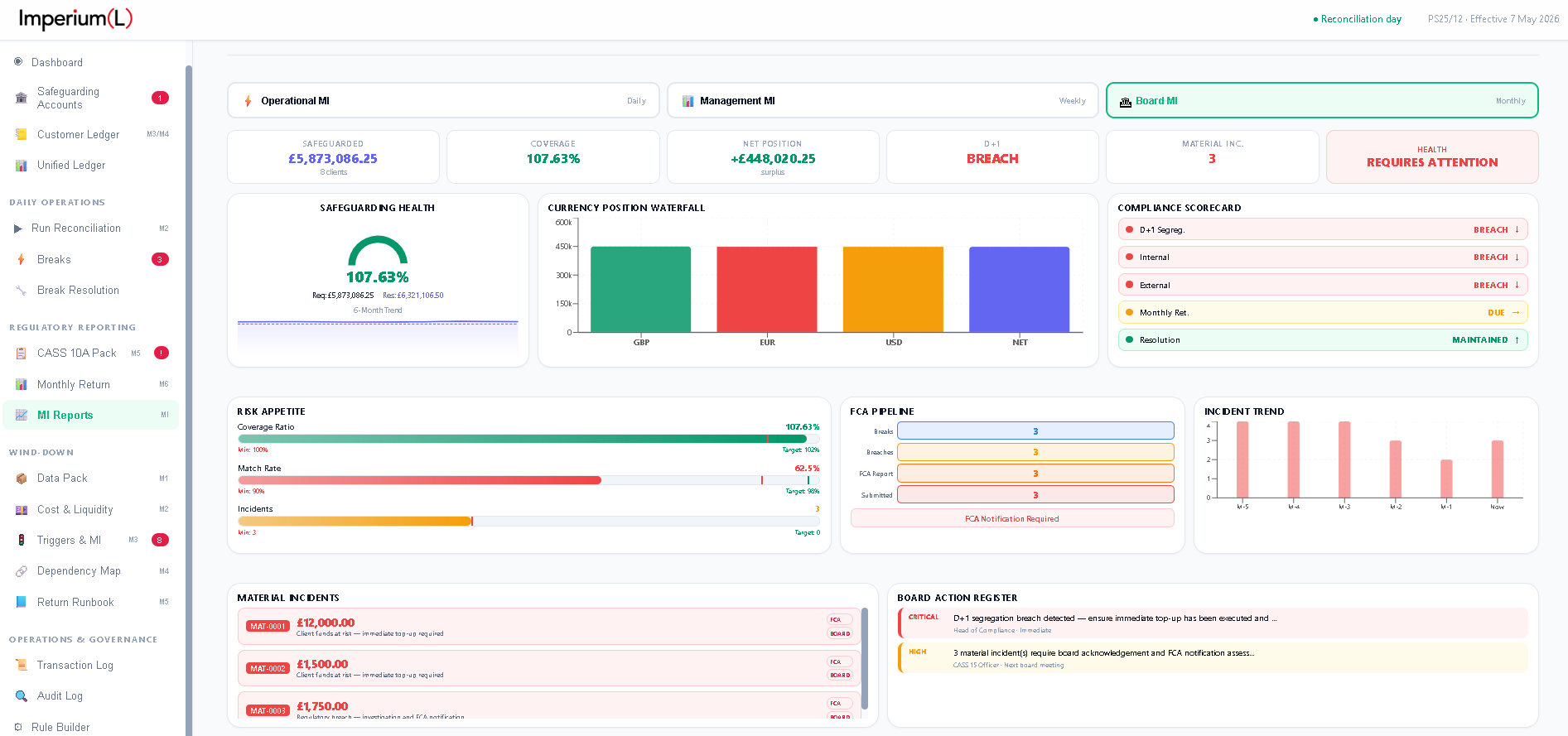Viewport: 1568px width, 736px height.
Task: Click the Now bar in Incident Trend
Action: click(x=1498, y=469)
